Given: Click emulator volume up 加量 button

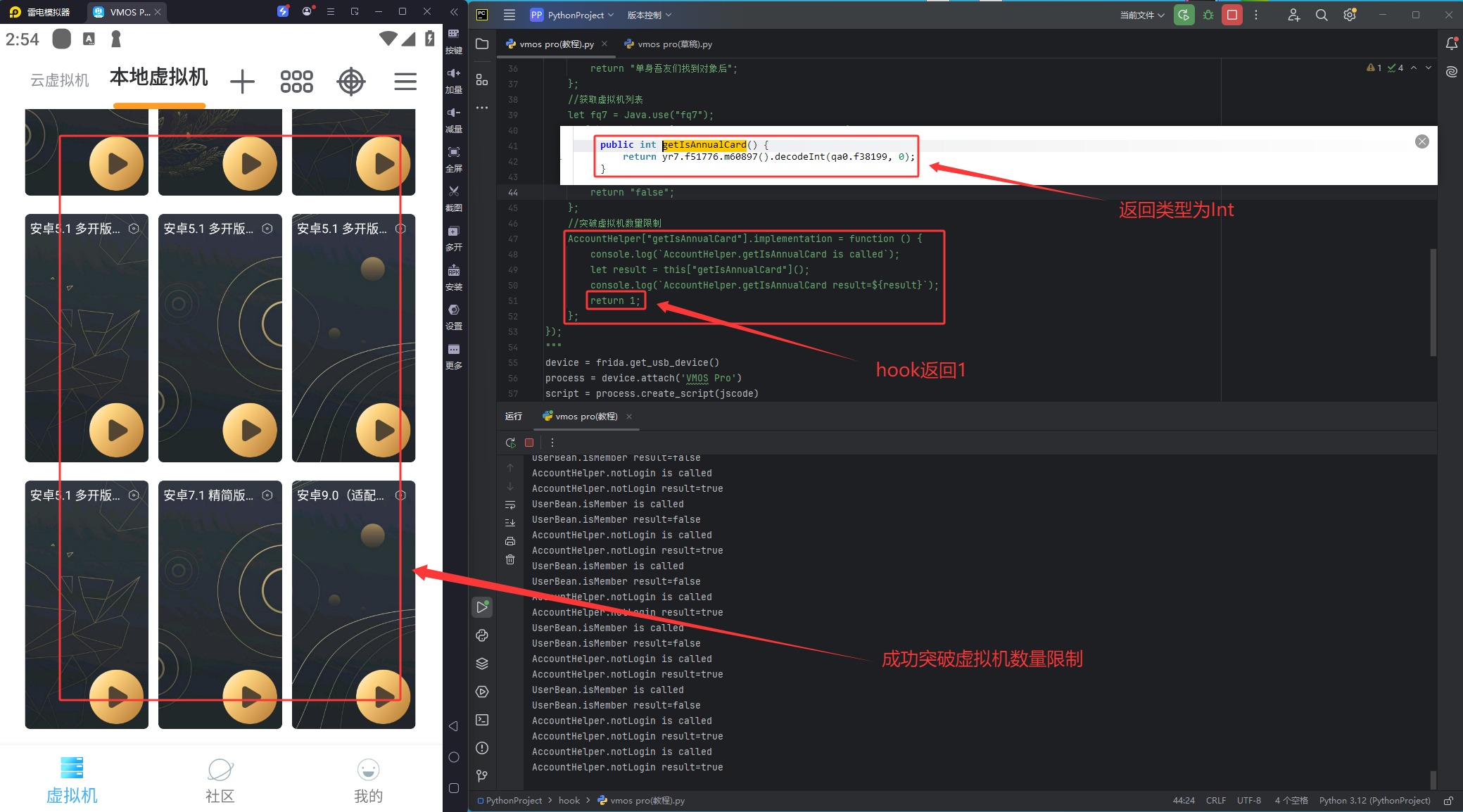Looking at the screenshot, I should click(454, 80).
